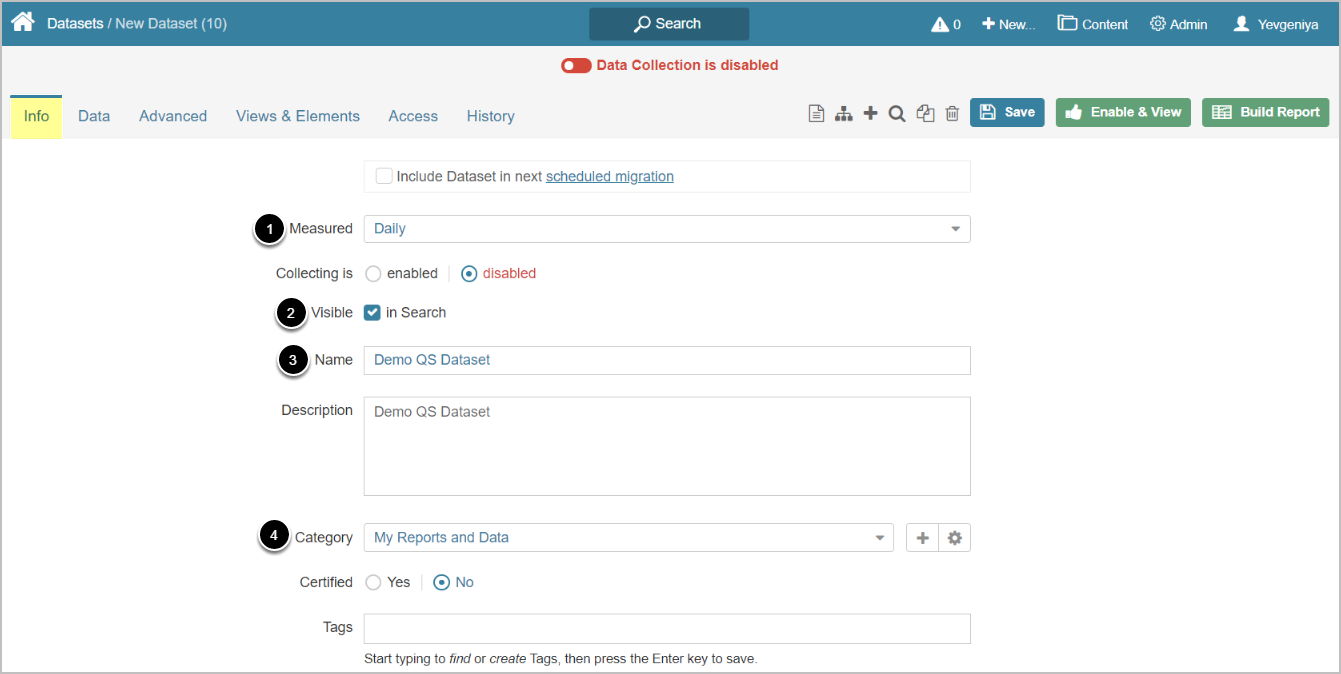Expand the Category dropdown
Image resolution: width=1341 pixels, height=674 pixels.
[629, 538]
